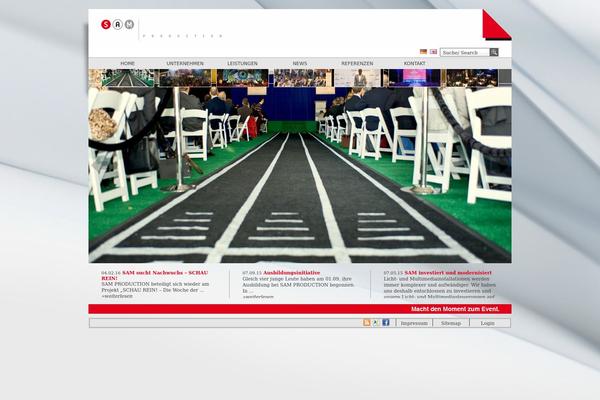
Task: Switch site language to English flag
Action: click(433, 52)
